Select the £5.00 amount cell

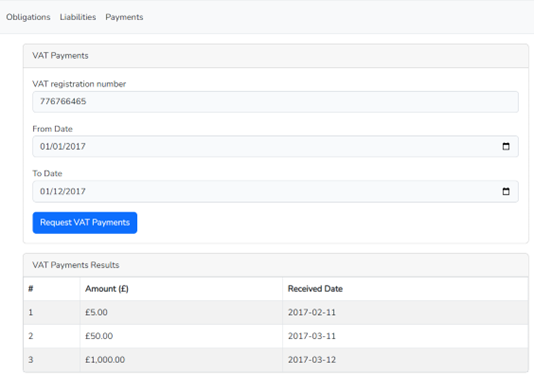point(181,312)
